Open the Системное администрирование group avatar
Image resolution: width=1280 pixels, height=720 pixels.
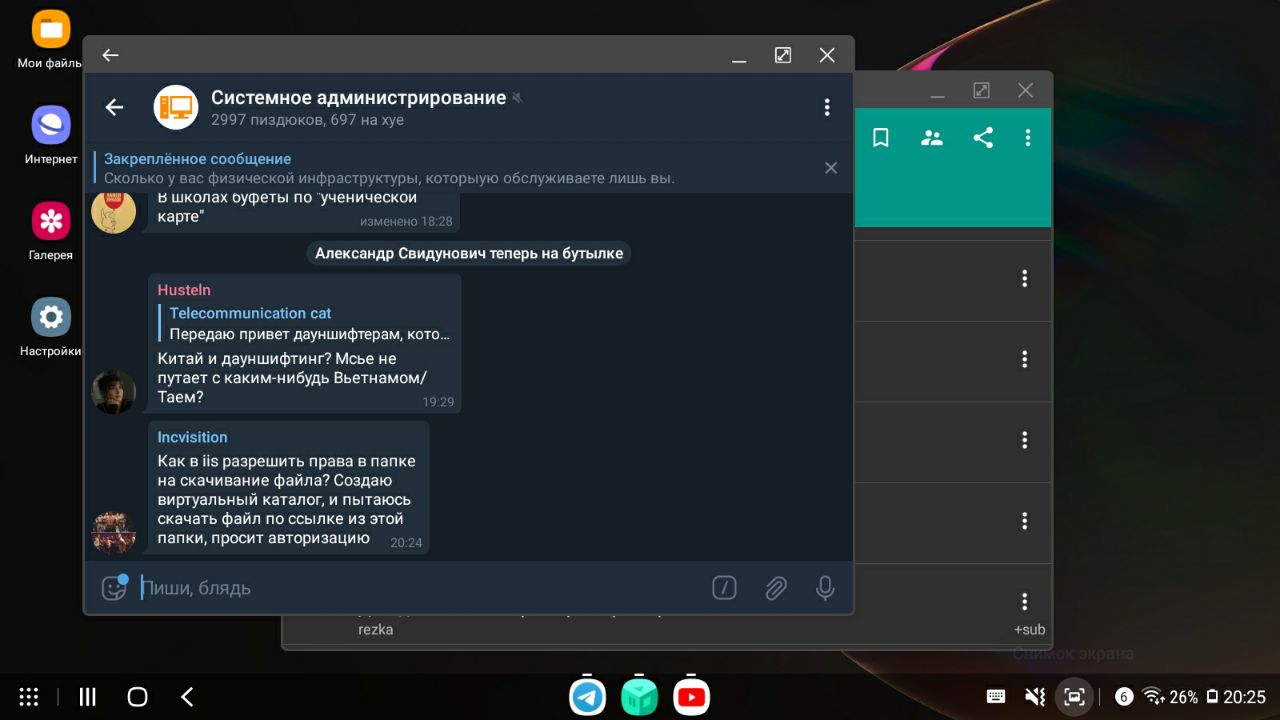pyautogui.click(x=176, y=107)
